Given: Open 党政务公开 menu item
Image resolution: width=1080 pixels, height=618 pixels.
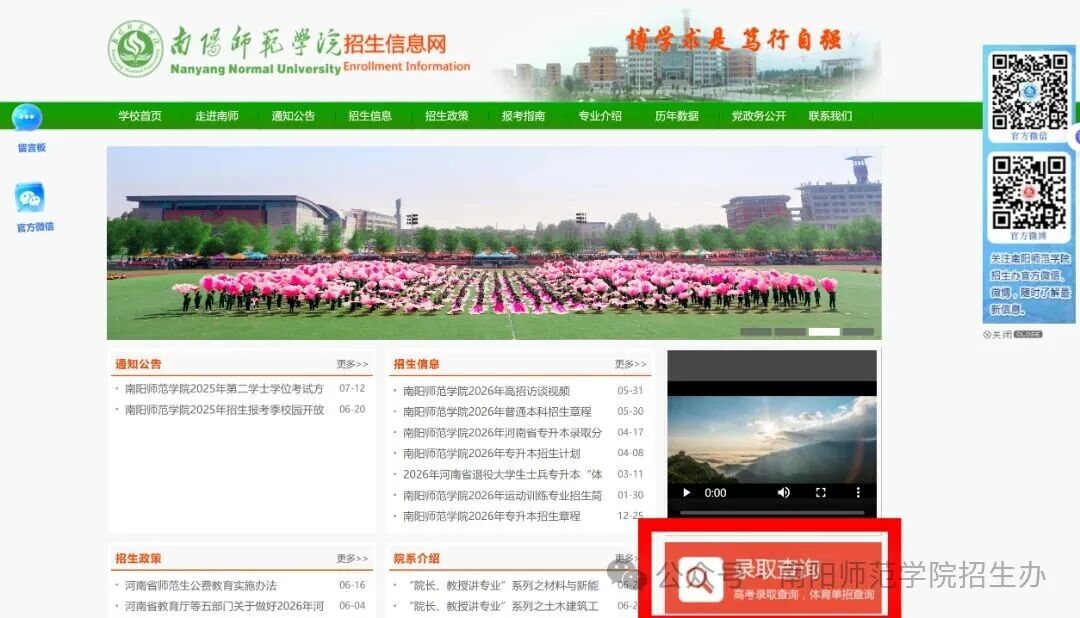Looking at the screenshot, I should pyautogui.click(x=758, y=116).
